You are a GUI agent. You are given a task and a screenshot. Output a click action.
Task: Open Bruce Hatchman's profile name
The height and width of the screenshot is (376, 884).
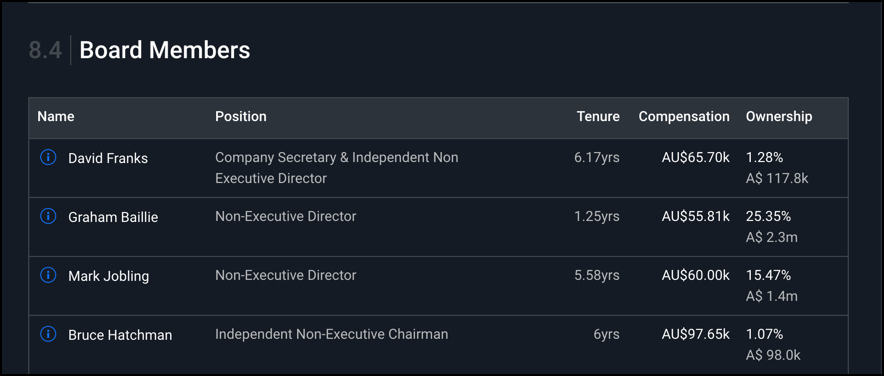pyautogui.click(x=120, y=335)
